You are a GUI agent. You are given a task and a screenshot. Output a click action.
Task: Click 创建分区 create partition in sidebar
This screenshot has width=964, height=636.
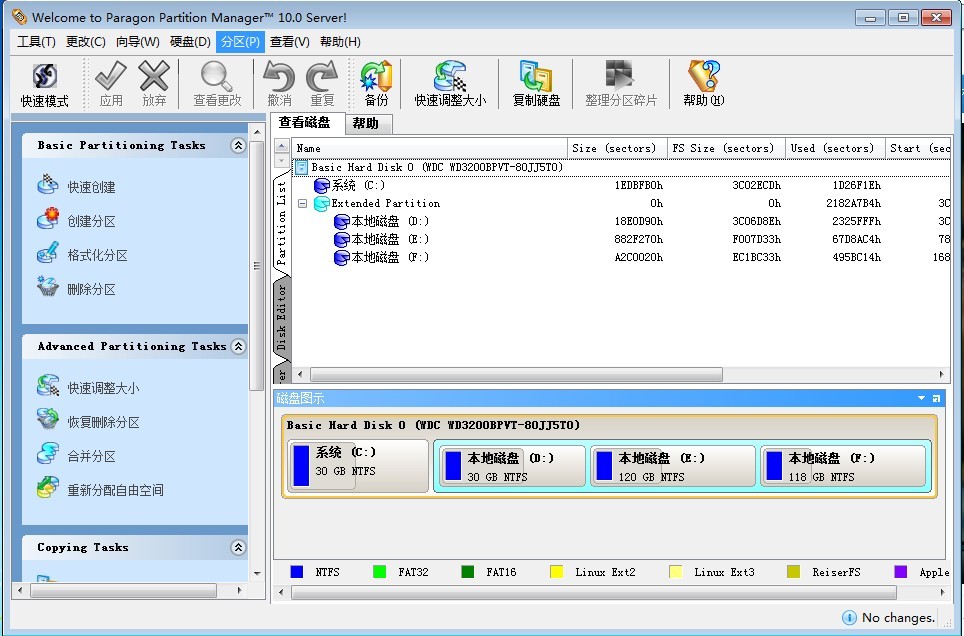pyautogui.click(x=91, y=221)
